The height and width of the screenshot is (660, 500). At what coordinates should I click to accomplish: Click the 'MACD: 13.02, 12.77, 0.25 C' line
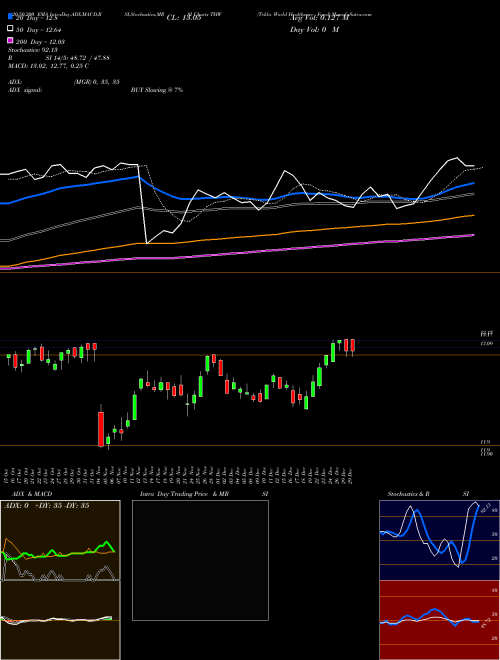point(48,66)
